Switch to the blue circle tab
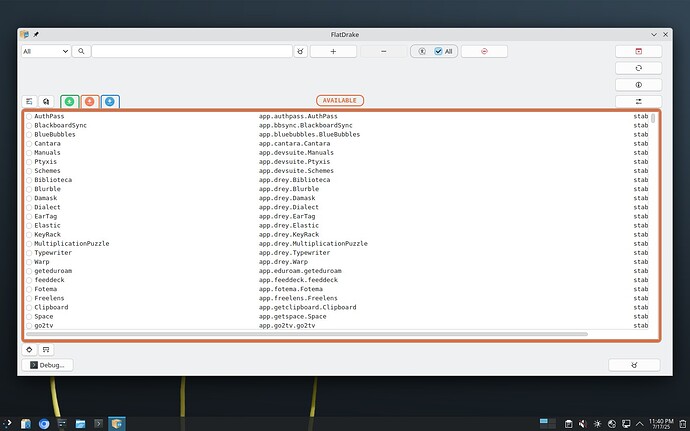 [x=110, y=102]
